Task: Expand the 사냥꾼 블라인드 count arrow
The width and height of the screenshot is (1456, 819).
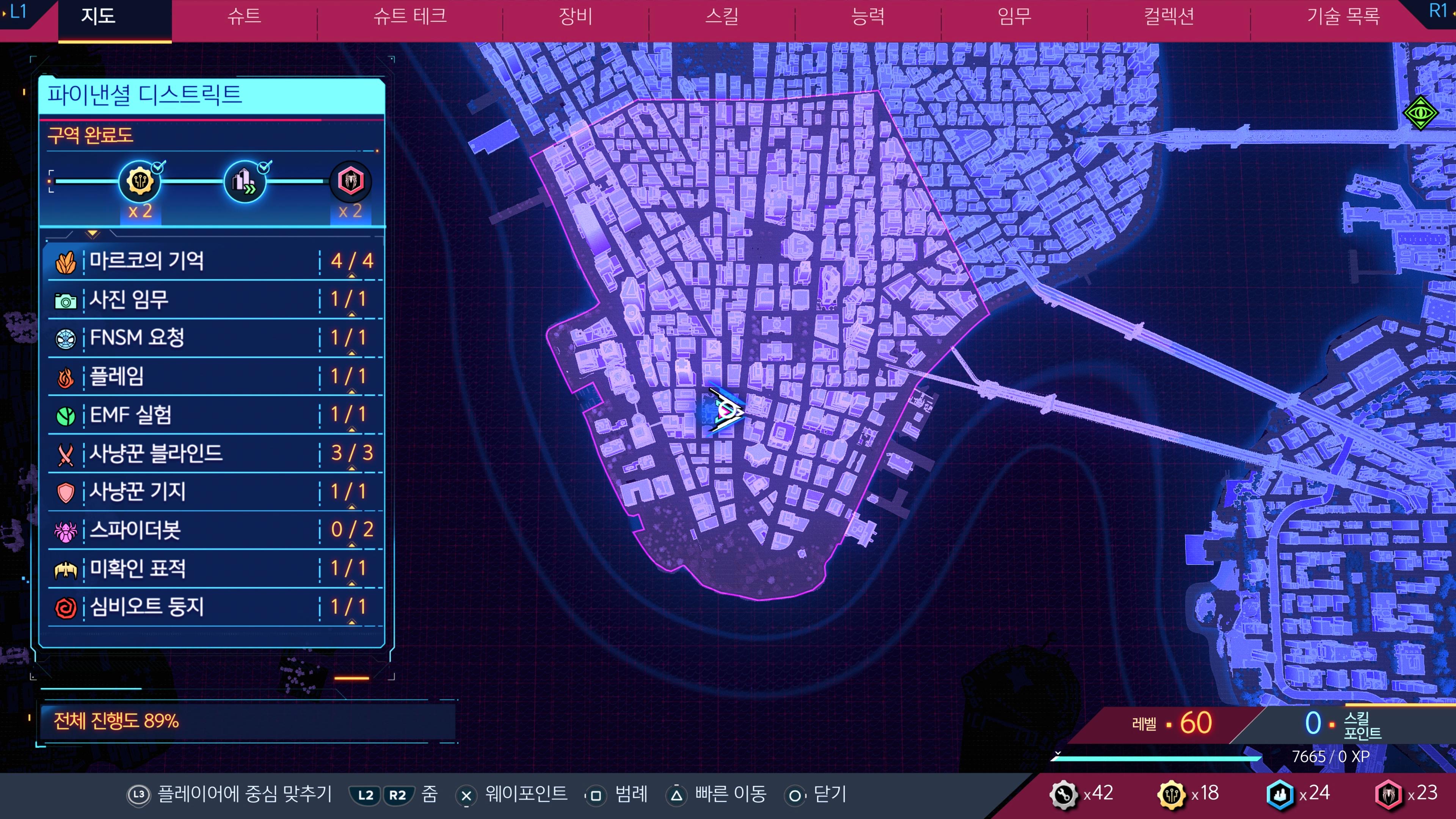Action: (x=351, y=468)
